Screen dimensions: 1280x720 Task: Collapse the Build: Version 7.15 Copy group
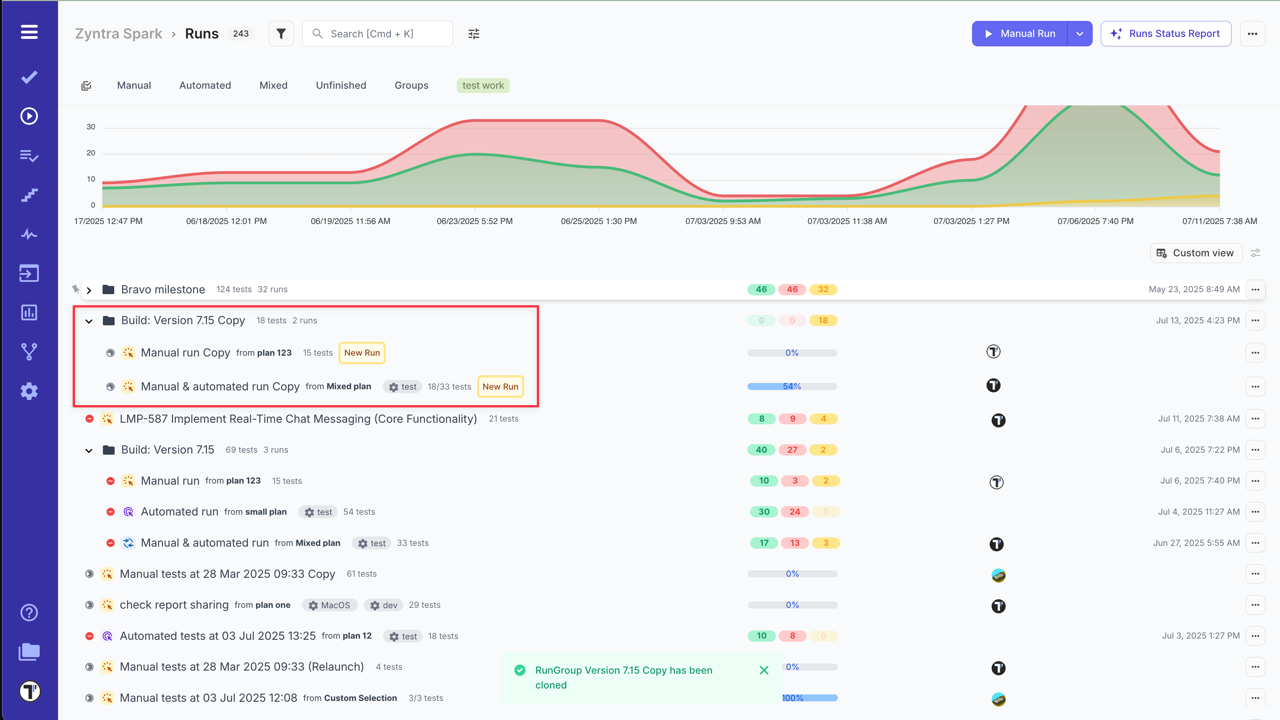pos(89,321)
